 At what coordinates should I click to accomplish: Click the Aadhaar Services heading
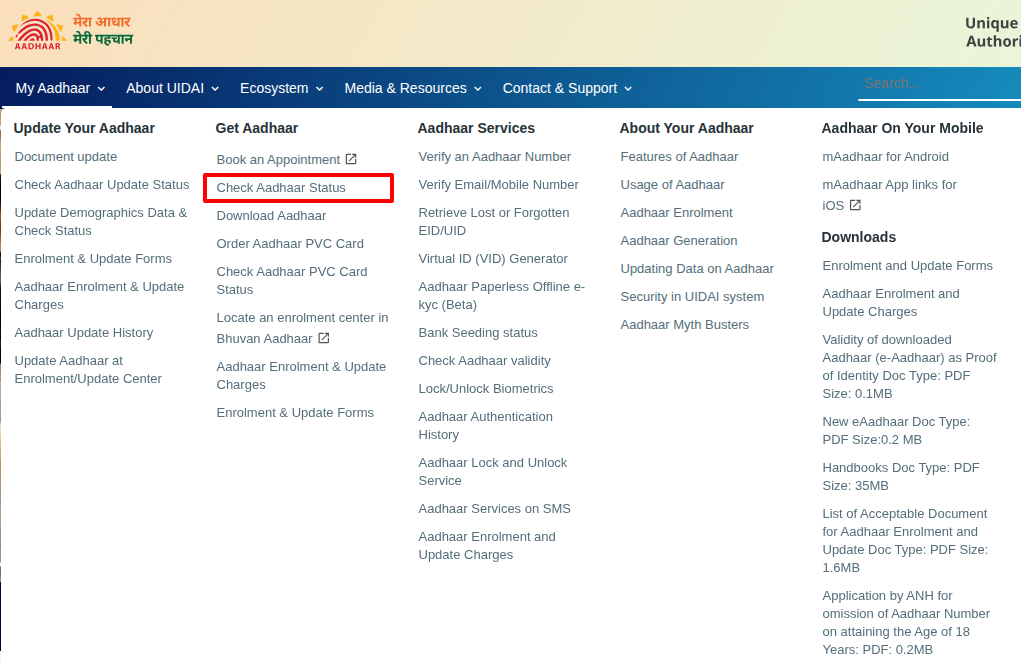[476, 128]
